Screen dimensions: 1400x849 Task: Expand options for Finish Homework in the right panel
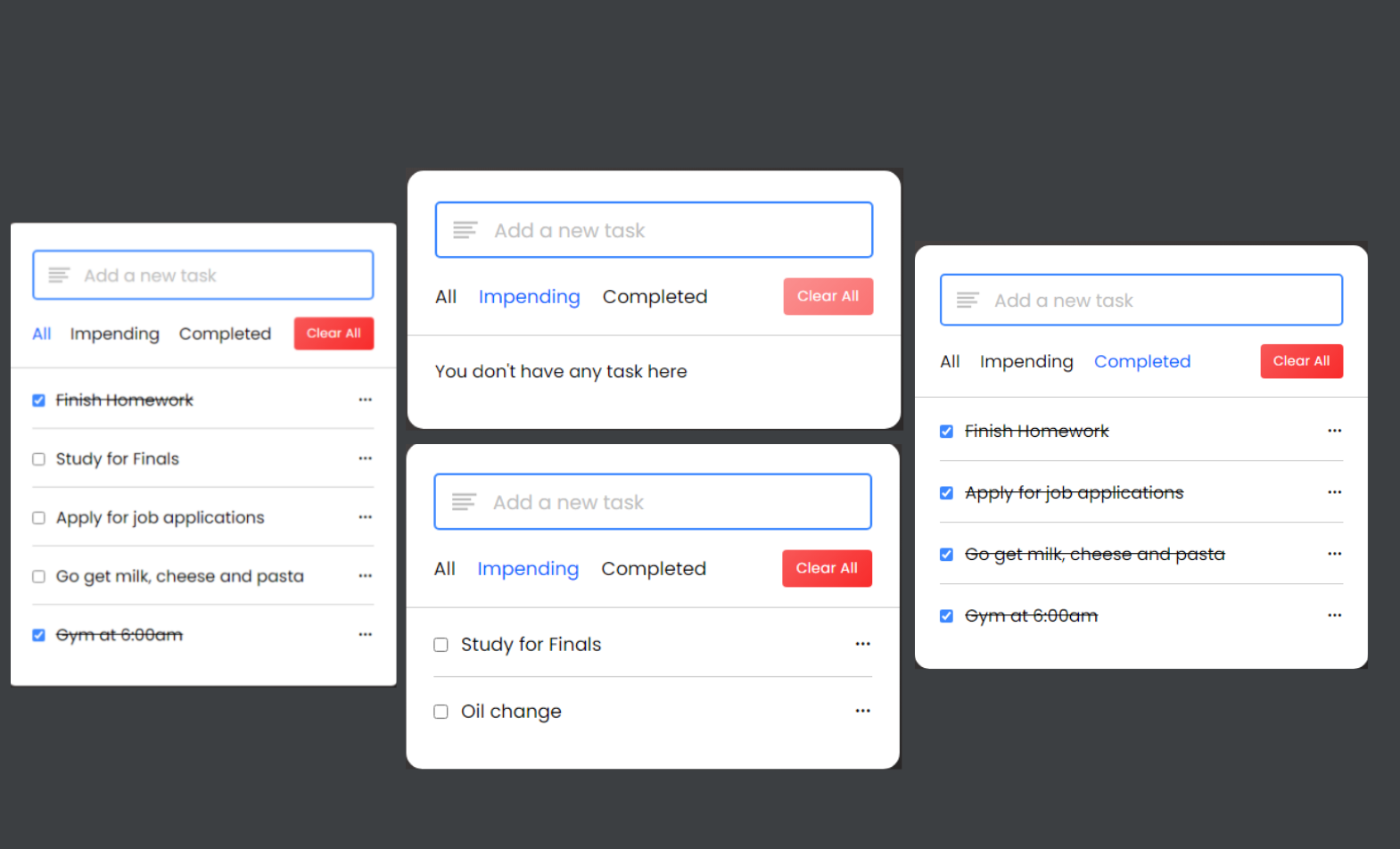(x=1334, y=431)
